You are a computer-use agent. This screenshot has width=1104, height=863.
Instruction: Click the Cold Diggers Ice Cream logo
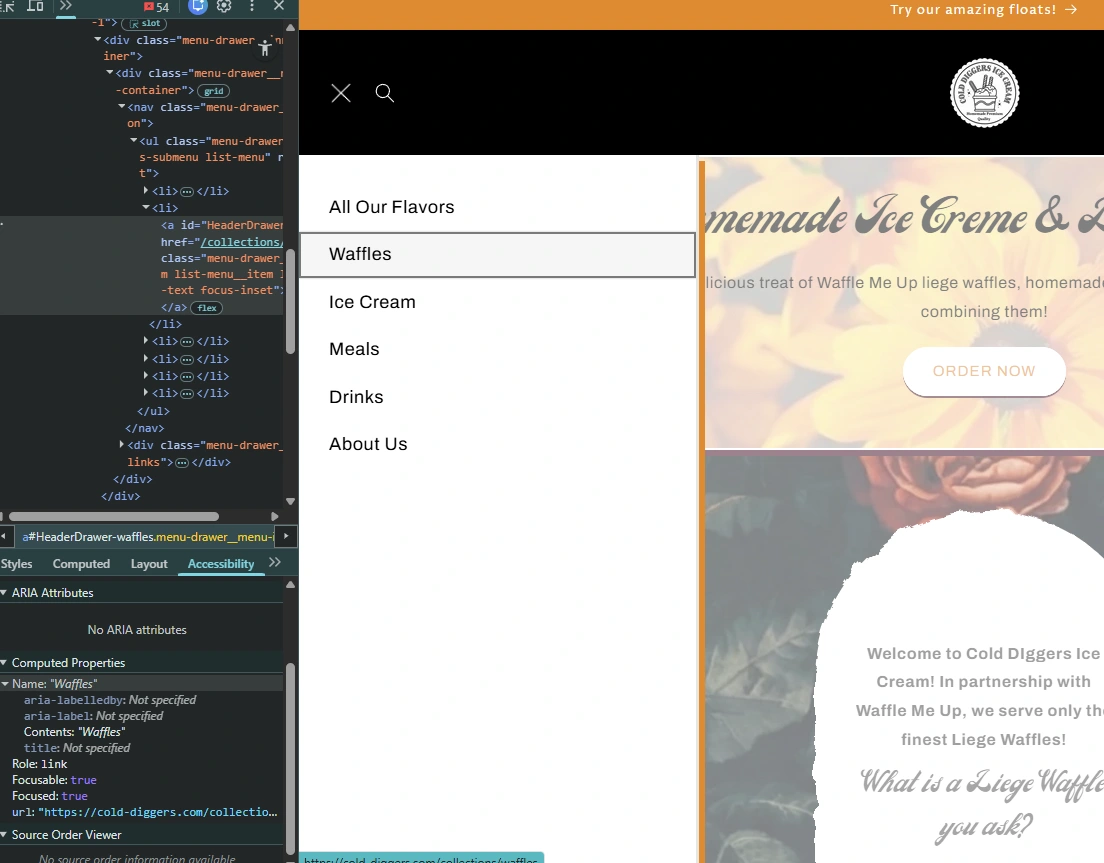(x=984, y=93)
